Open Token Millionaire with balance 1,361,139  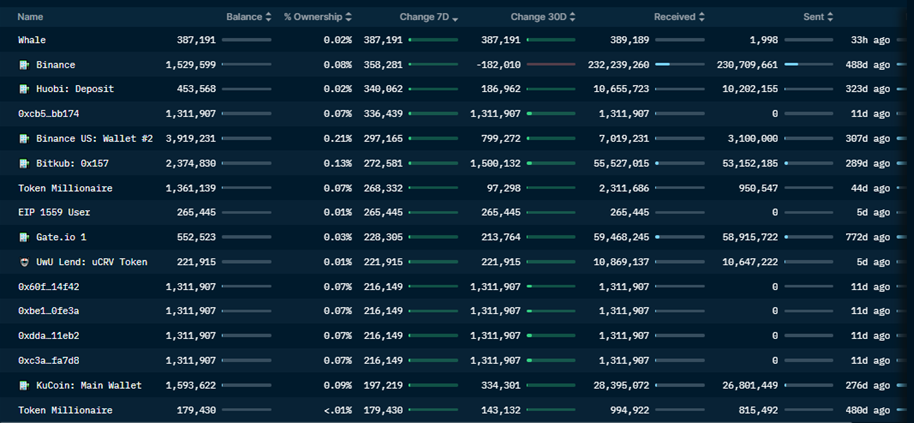click(65, 188)
